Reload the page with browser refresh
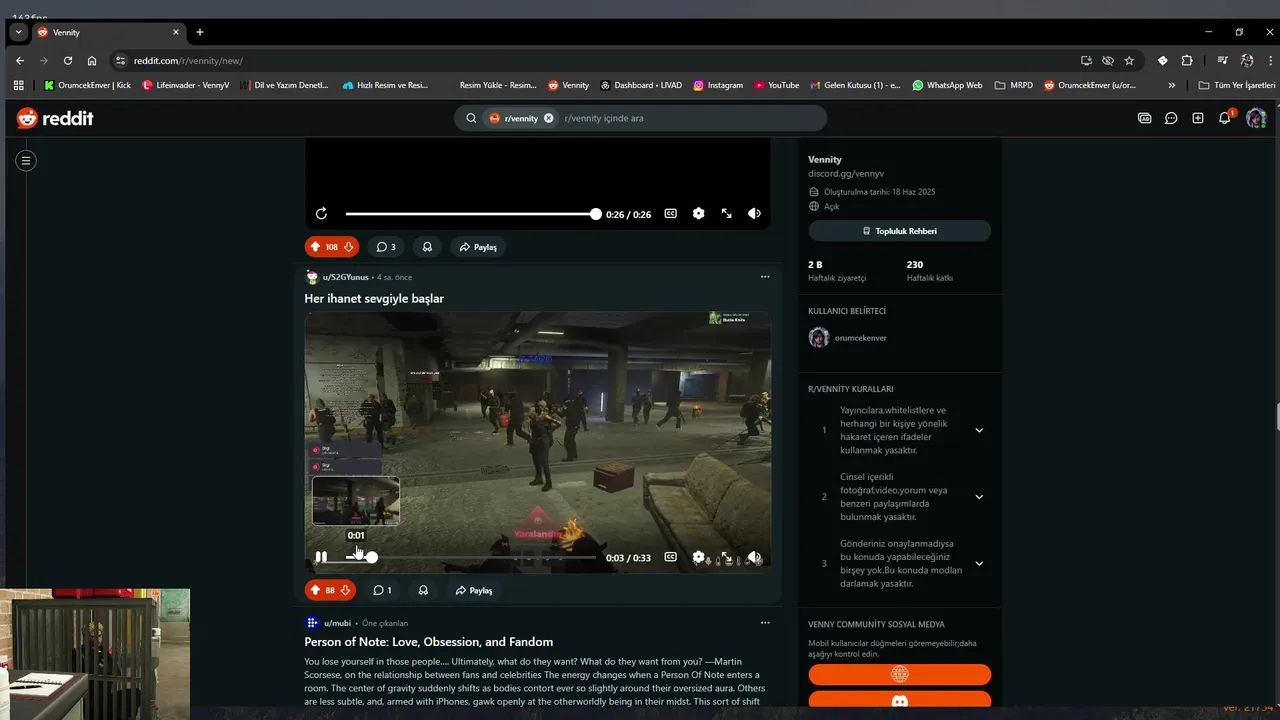This screenshot has width=1280, height=720. pos(68,60)
